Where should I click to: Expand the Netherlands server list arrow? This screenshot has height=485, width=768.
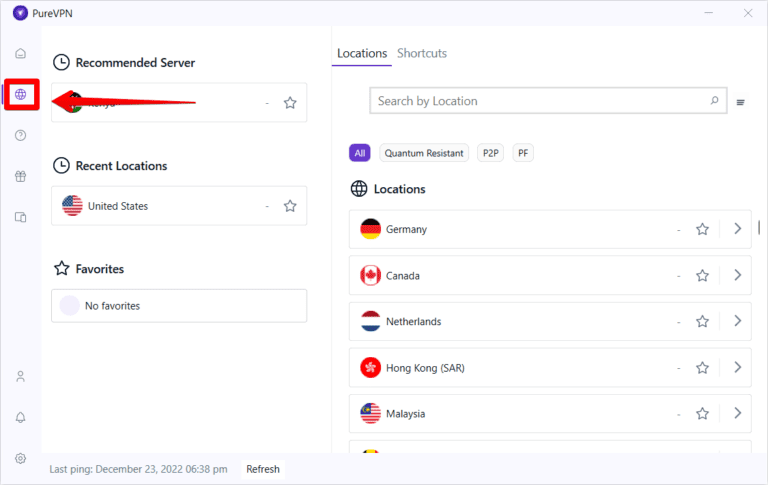point(737,321)
